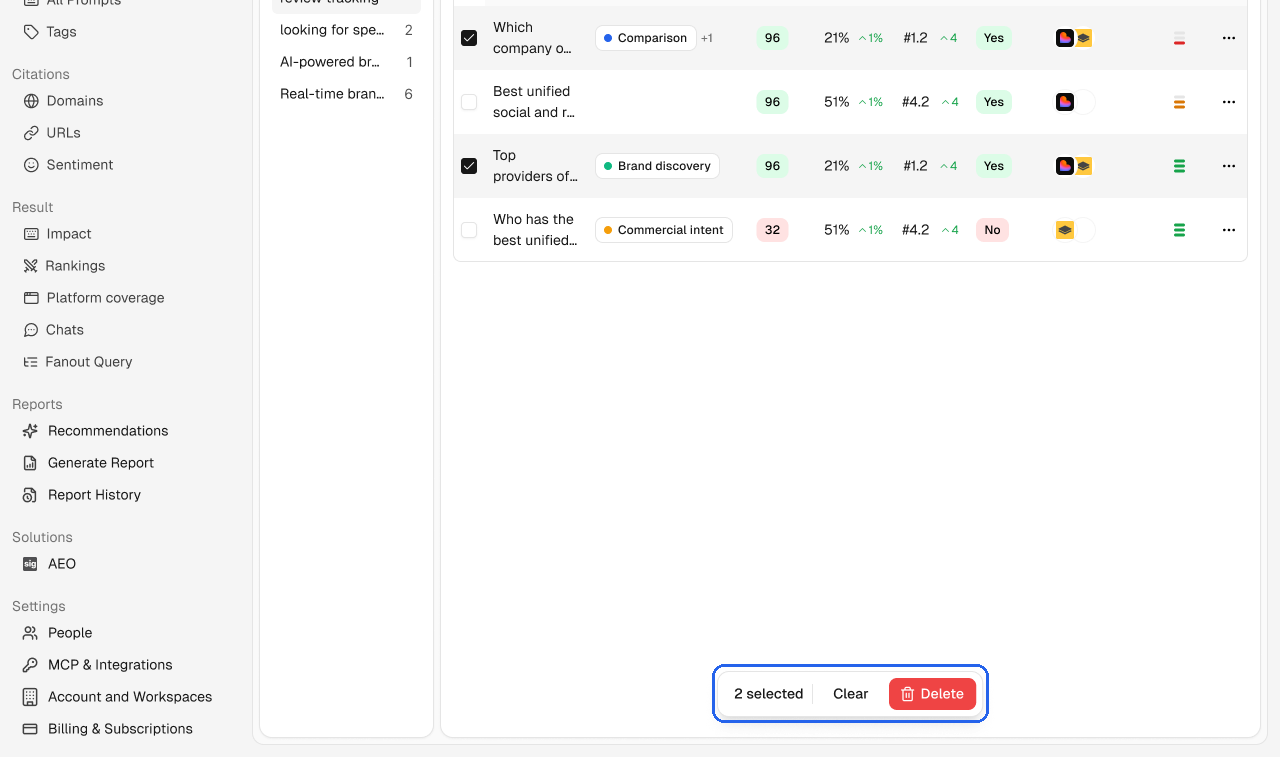Click the Comparison tag
Screen dimensions: 1280x757
click(646, 38)
